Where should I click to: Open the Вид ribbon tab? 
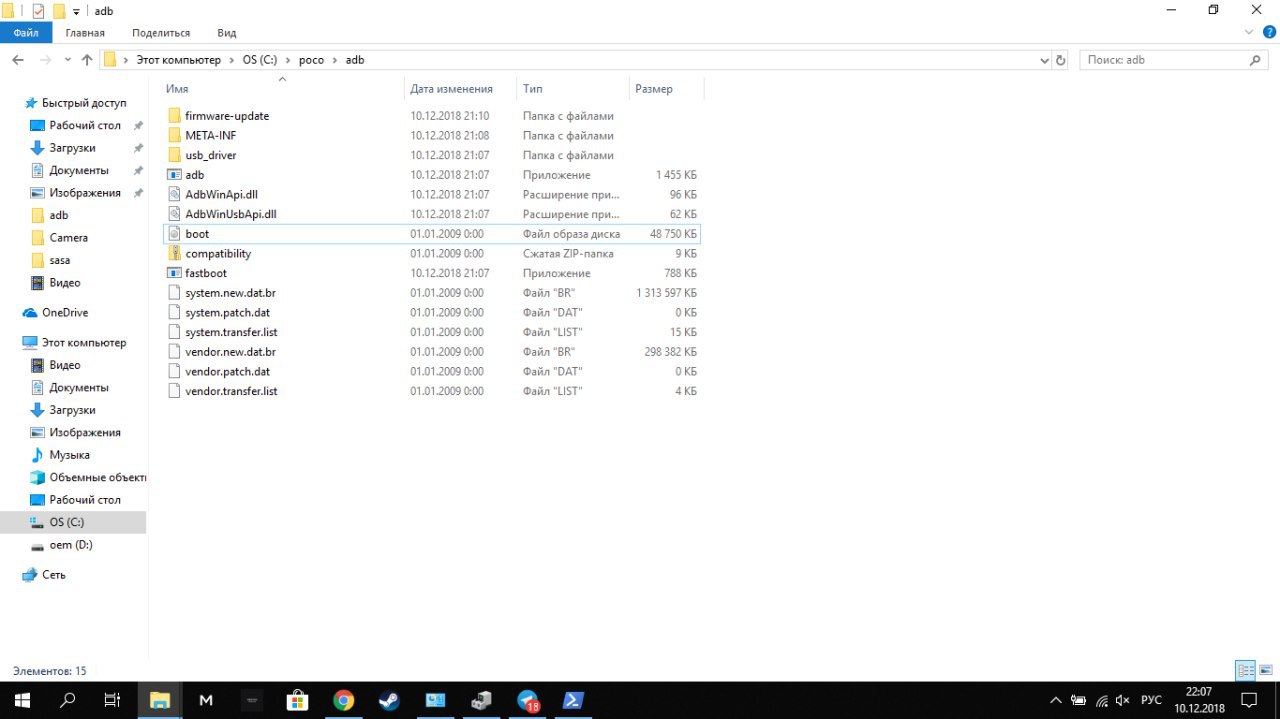pyautogui.click(x=227, y=33)
